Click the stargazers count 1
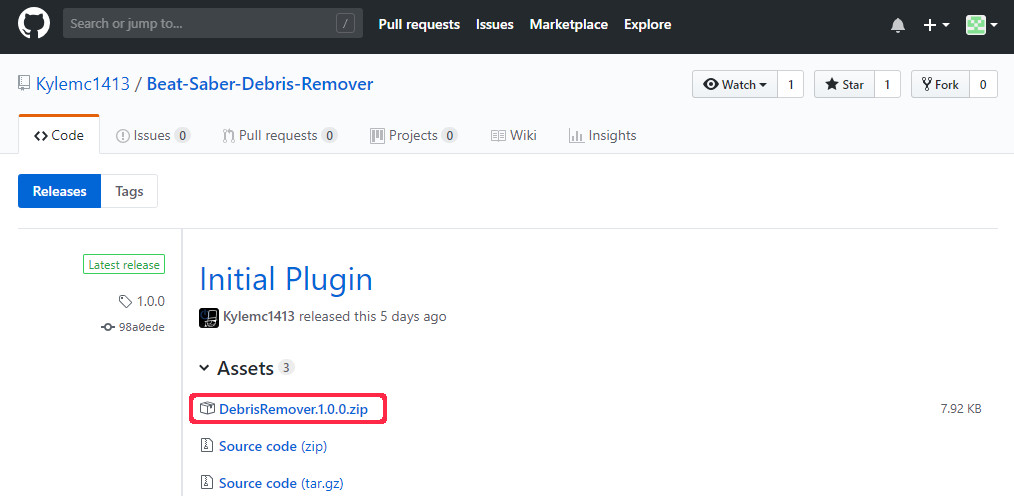Image resolution: width=1014 pixels, height=496 pixels. (887, 85)
